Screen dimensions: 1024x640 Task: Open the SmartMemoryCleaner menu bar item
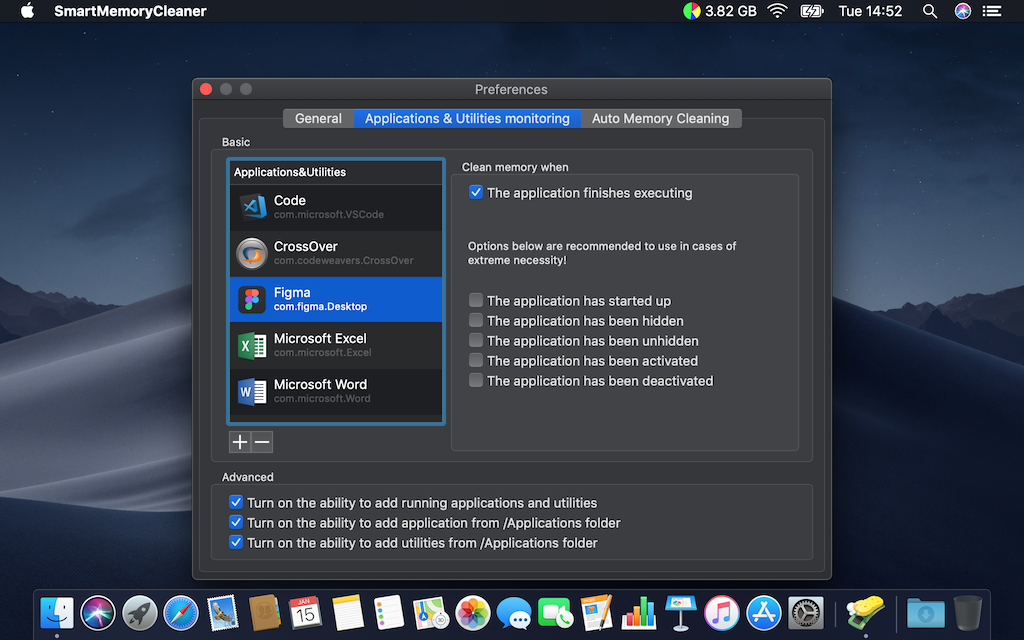tap(130, 11)
